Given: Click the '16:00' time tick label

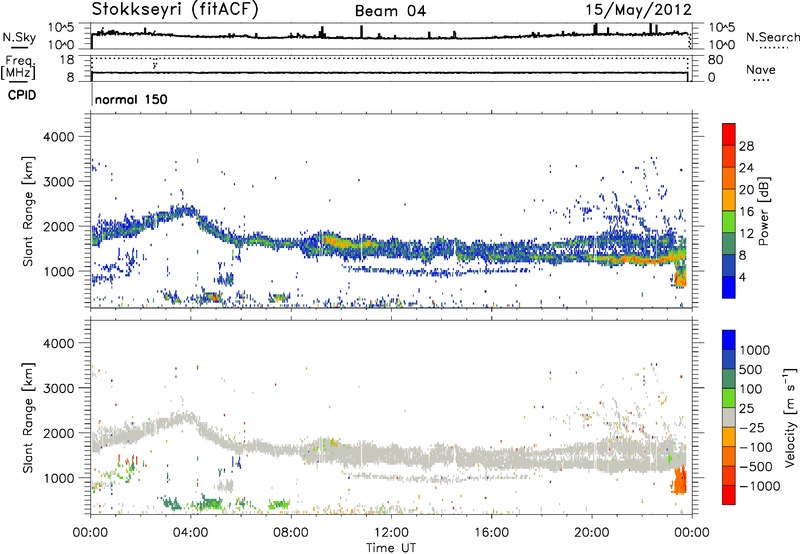Looking at the screenshot, I should click(491, 533).
